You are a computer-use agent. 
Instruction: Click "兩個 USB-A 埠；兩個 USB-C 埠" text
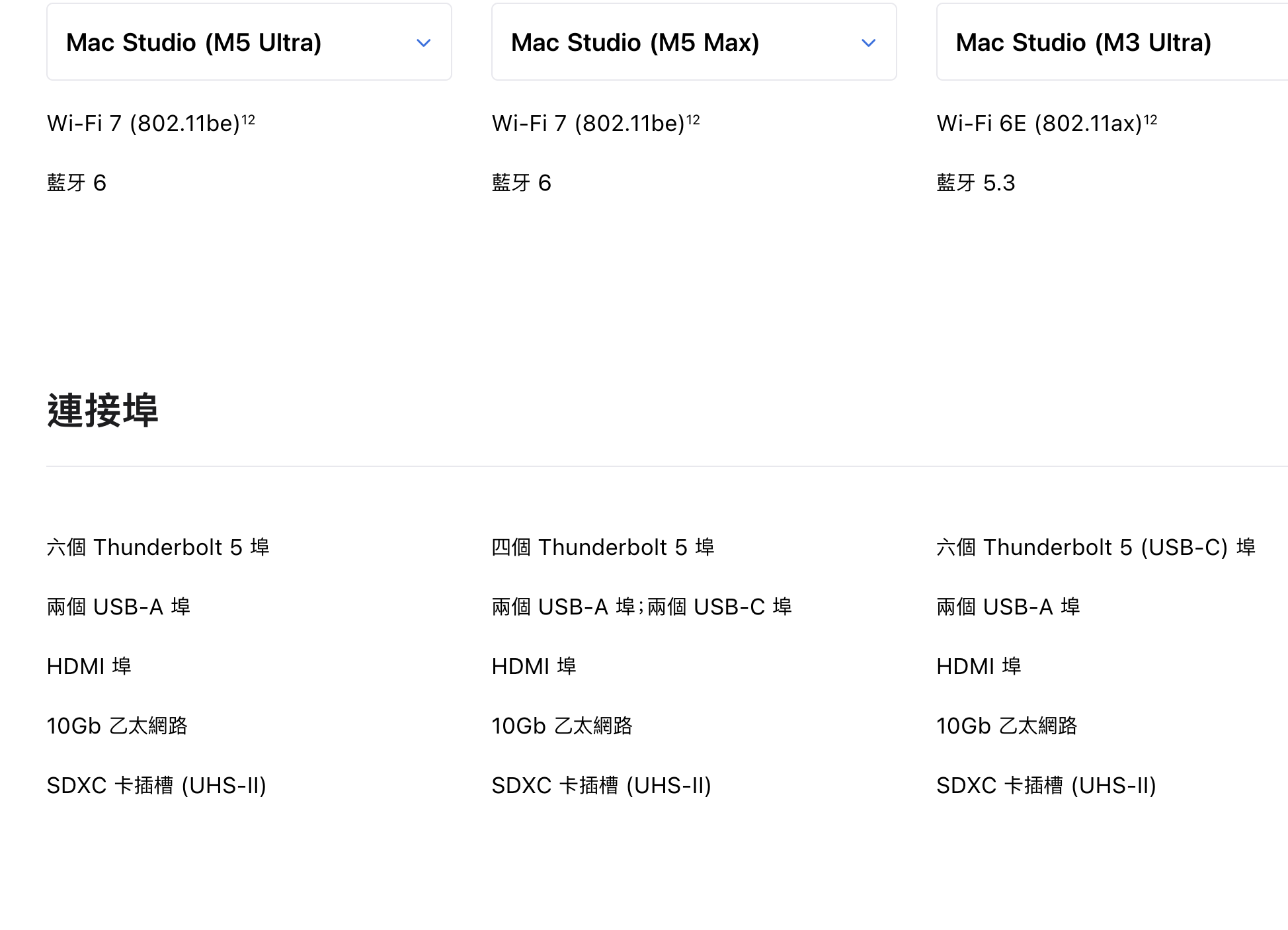point(642,607)
